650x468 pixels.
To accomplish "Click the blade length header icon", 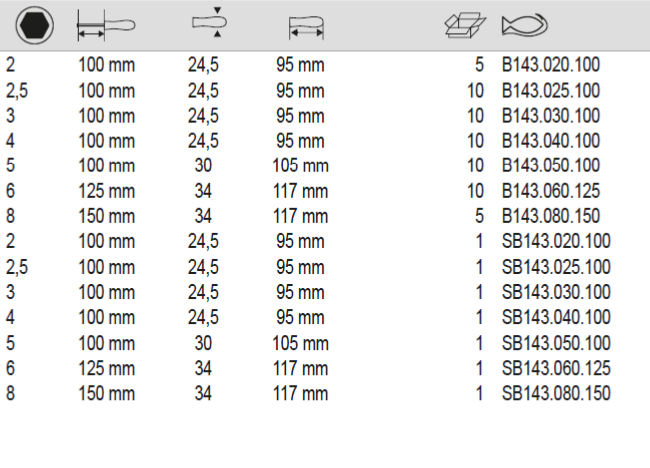I will click(x=105, y=26).
